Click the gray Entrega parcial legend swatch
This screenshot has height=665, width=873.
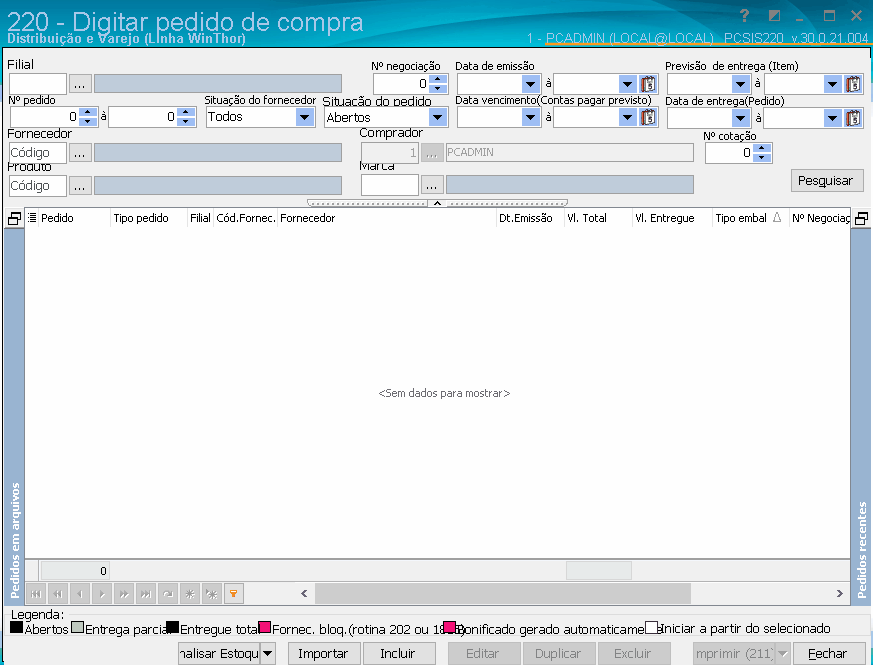(x=78, y=628)
